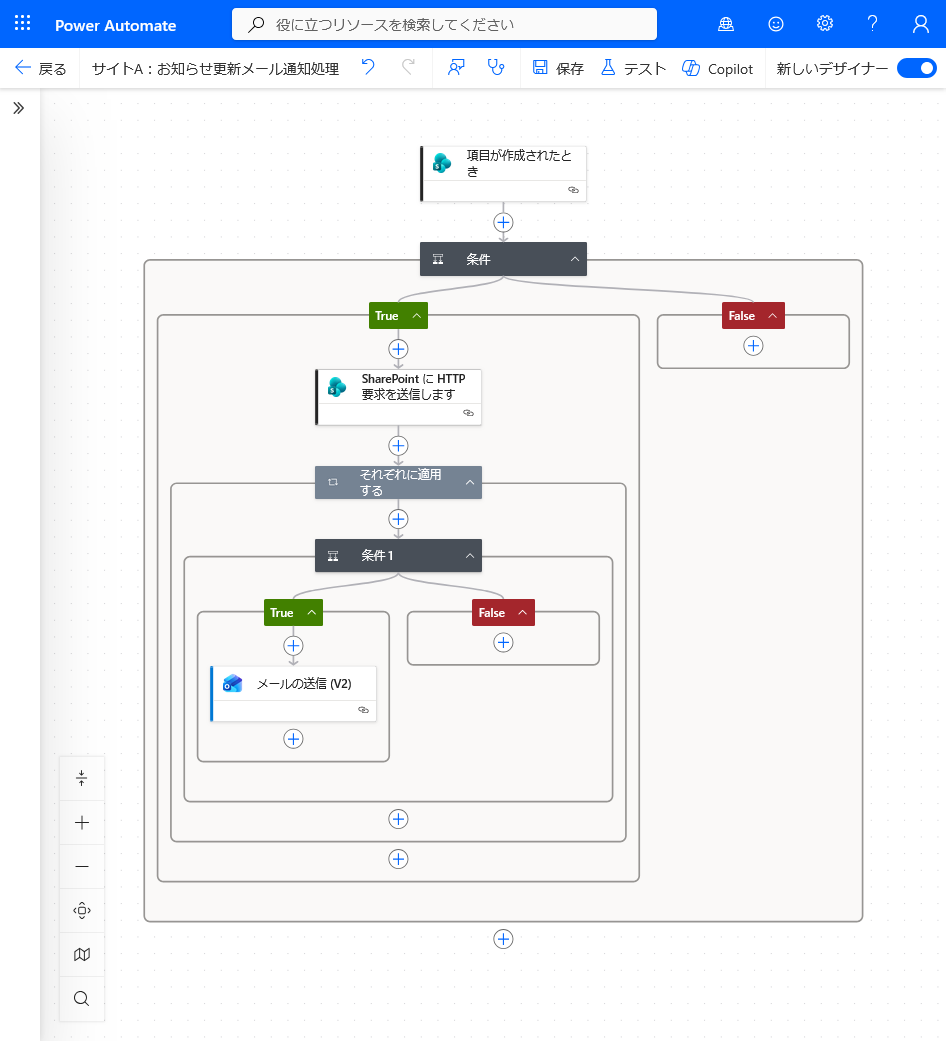Collapse the 条件 1 False branch

coord(521,613)
